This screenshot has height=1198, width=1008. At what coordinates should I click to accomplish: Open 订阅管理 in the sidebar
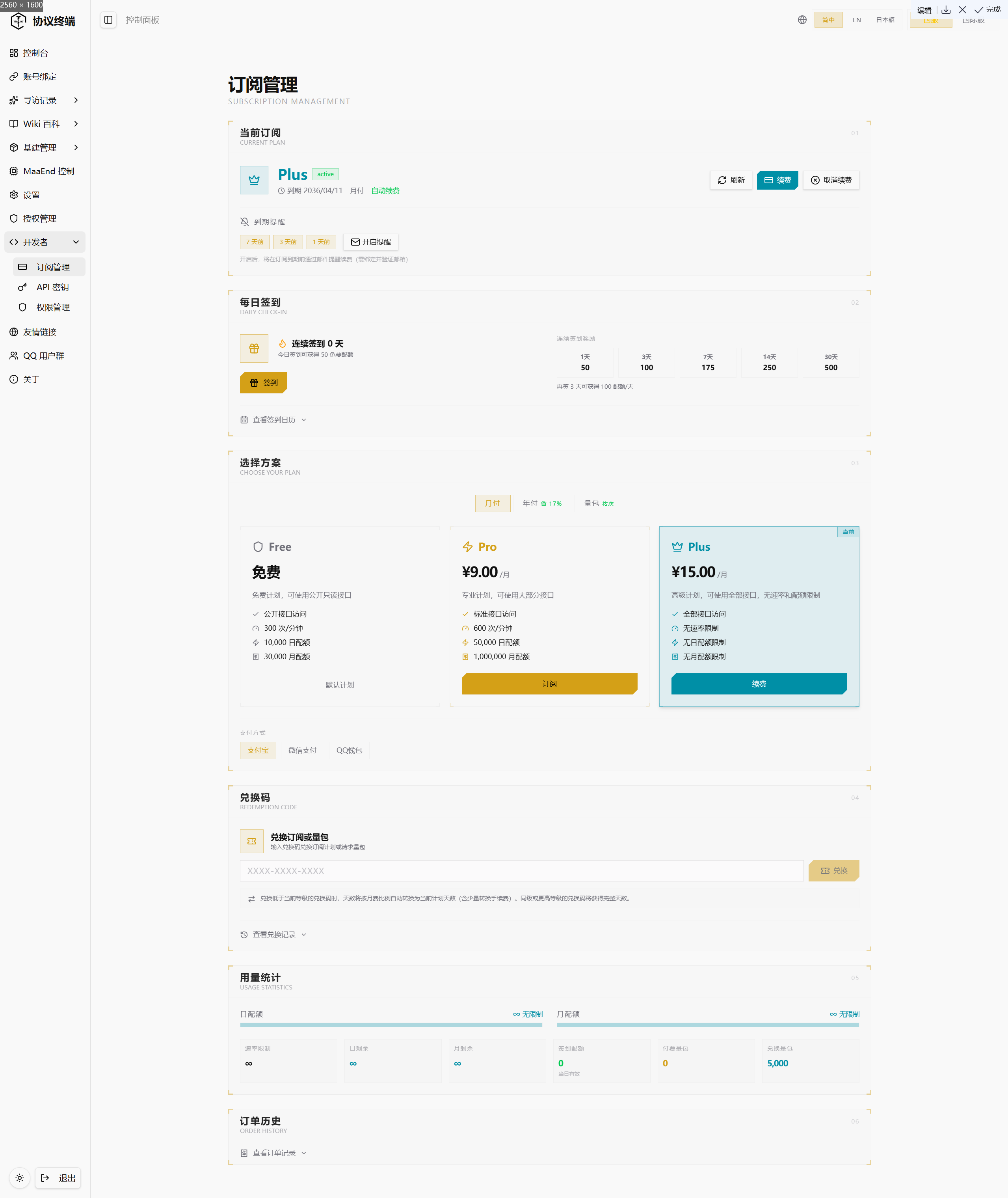(49, 267)
